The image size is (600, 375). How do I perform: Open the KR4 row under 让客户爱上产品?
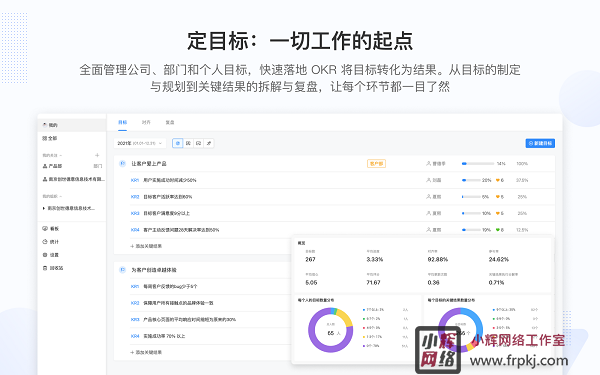(342, 230)
